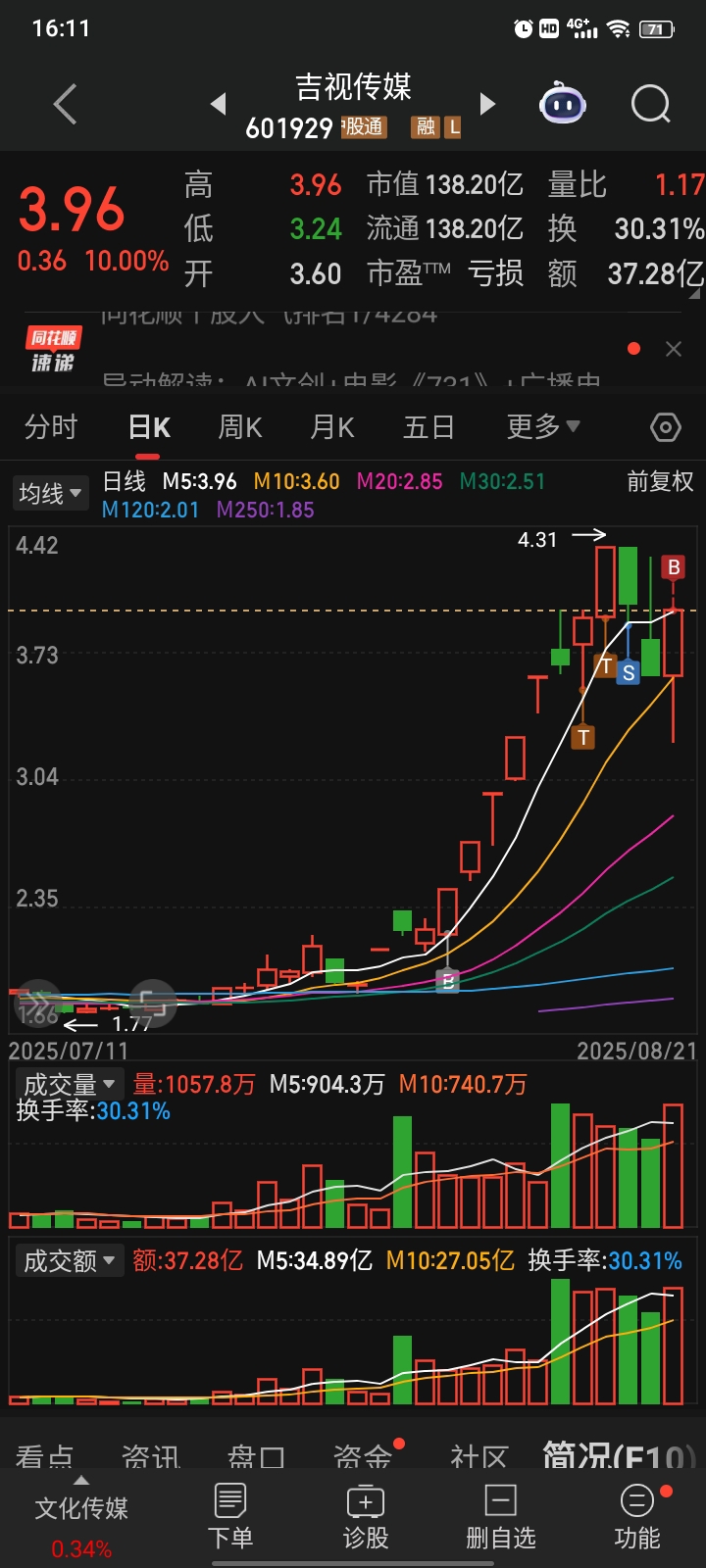Switch to 五日 tab
Image resolution: width=706 pixels, height=1568 pixels.
(429, 427)
